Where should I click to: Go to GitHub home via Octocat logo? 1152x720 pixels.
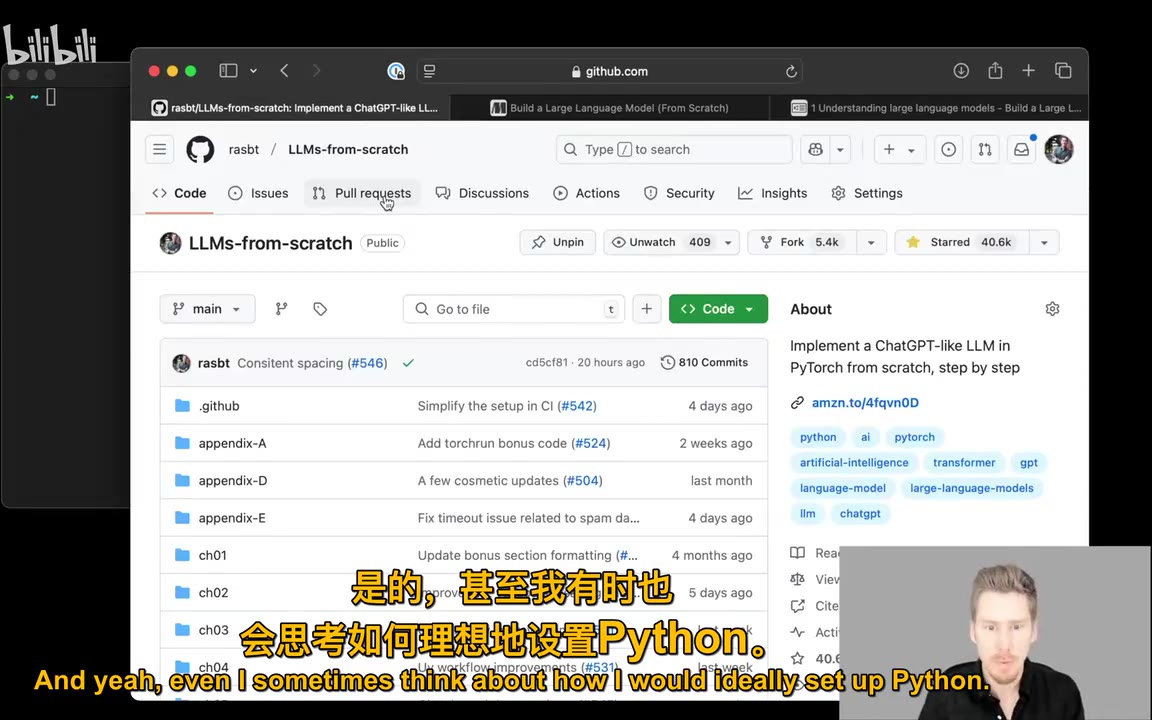point(200,149)
